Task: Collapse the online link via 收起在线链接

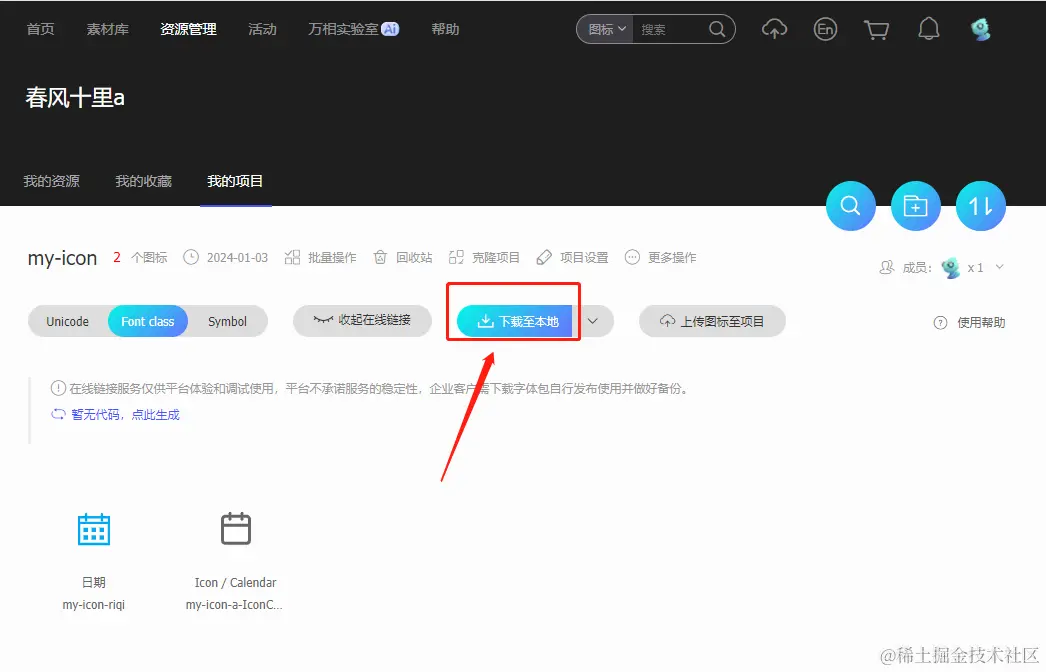Action: [x=362, y=321]
